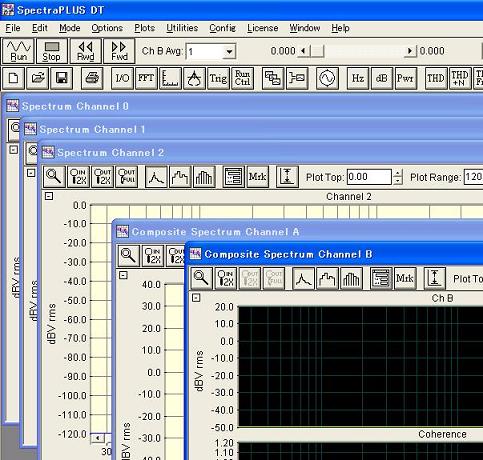The image size is (483, 460).
Task: Zoom out 2X in Channel 2 window
Action: point(102,177)
